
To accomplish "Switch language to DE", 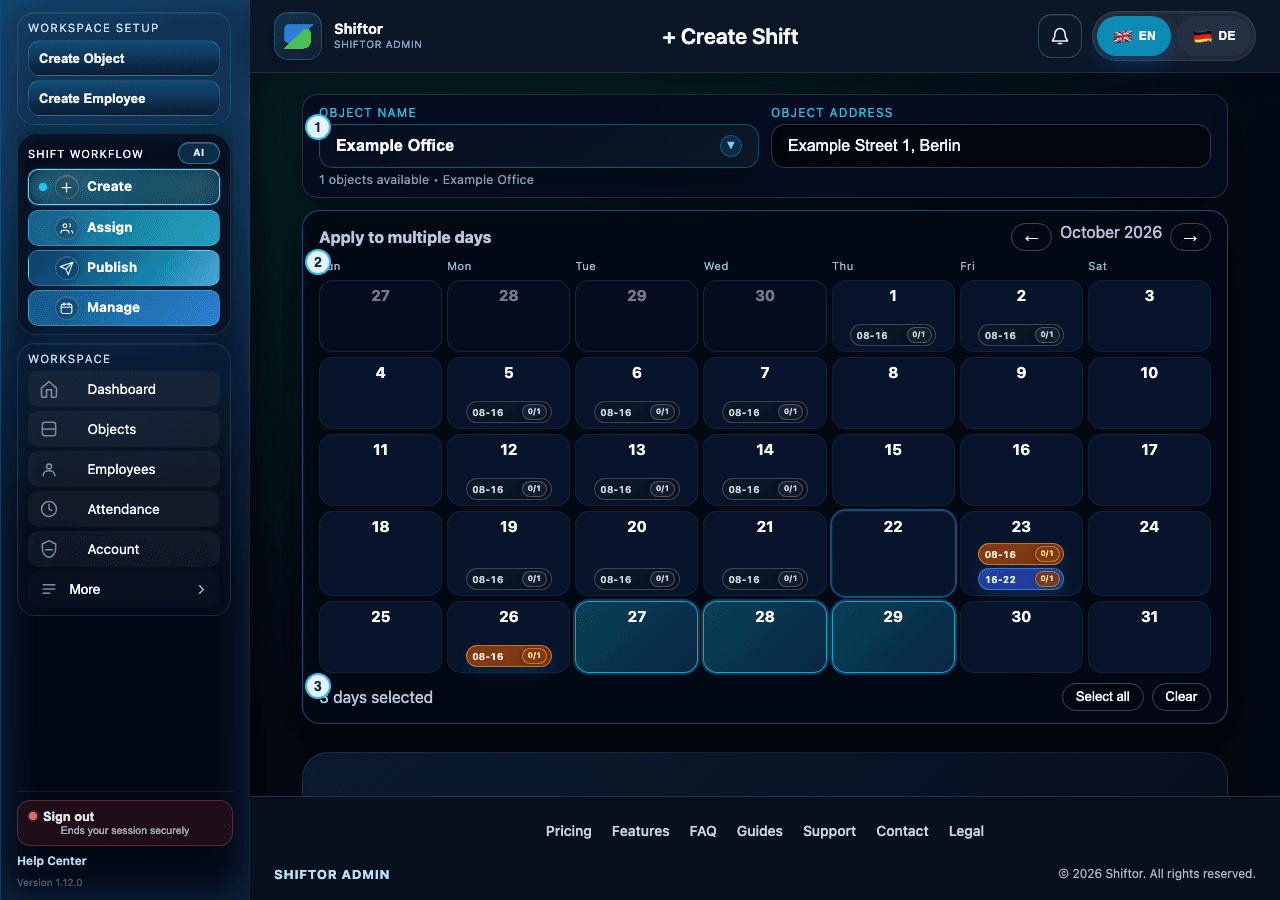I will click(x=1214, y=36).
